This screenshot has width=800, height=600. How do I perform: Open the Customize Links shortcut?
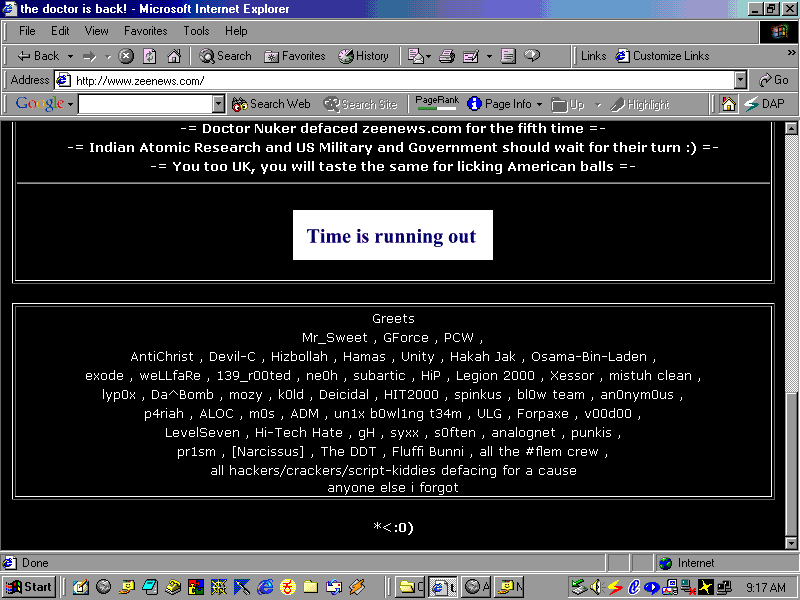pos(662,56)
